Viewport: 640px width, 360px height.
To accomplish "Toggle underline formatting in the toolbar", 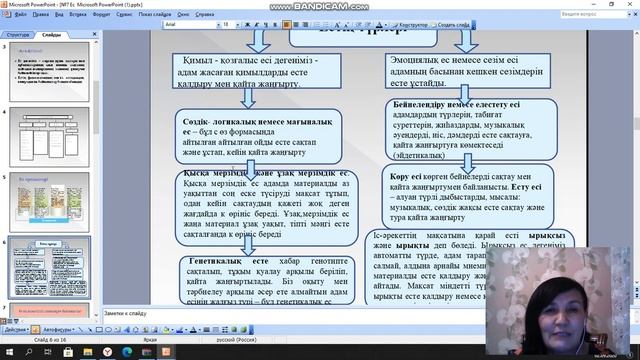I will 266,25.
